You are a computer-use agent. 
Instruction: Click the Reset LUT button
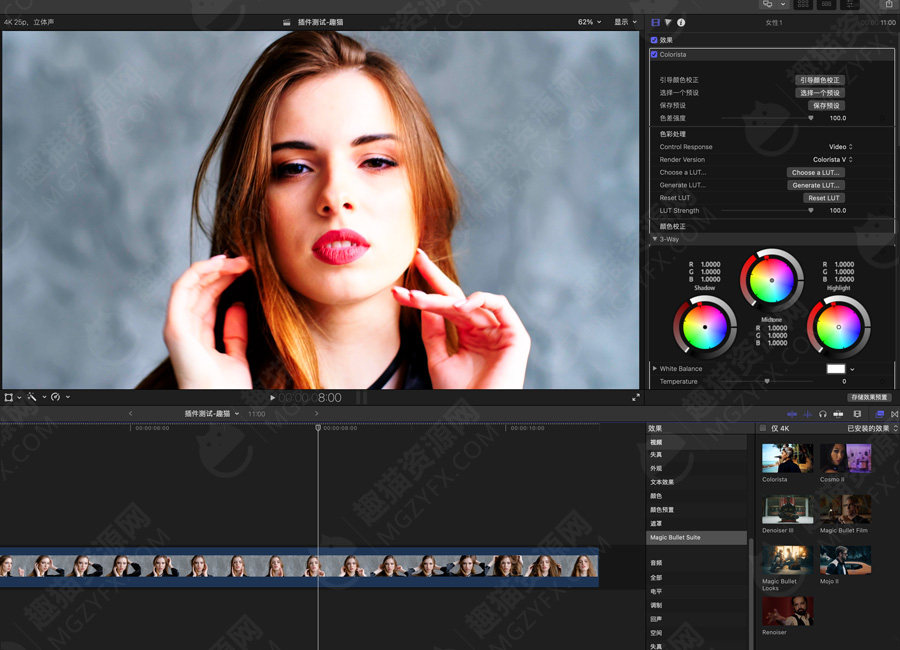(823, 198)
